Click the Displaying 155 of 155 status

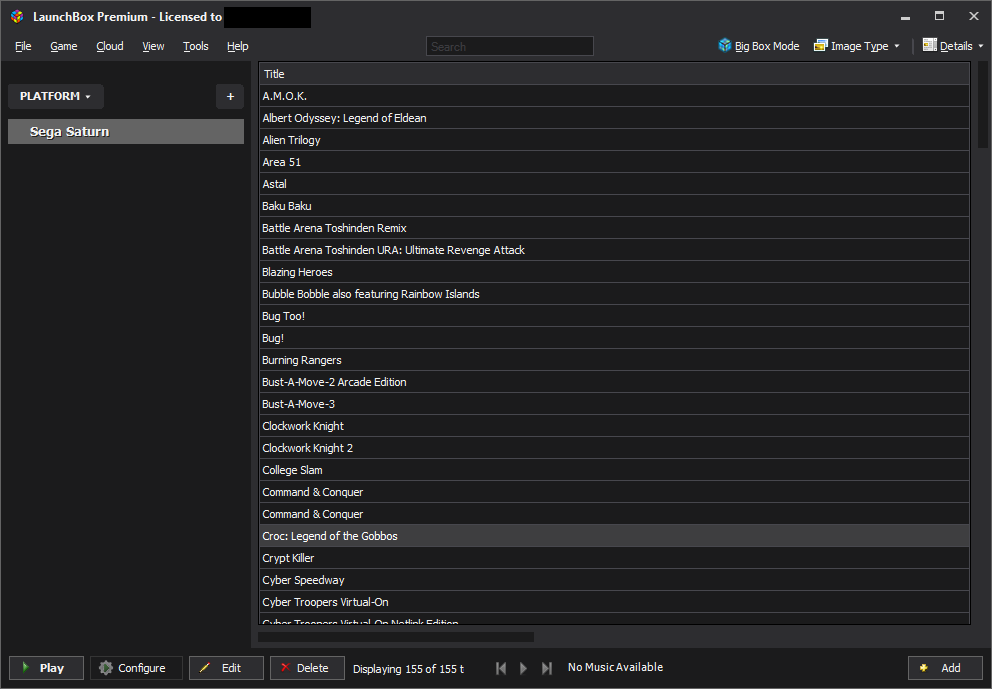point(408,669)
